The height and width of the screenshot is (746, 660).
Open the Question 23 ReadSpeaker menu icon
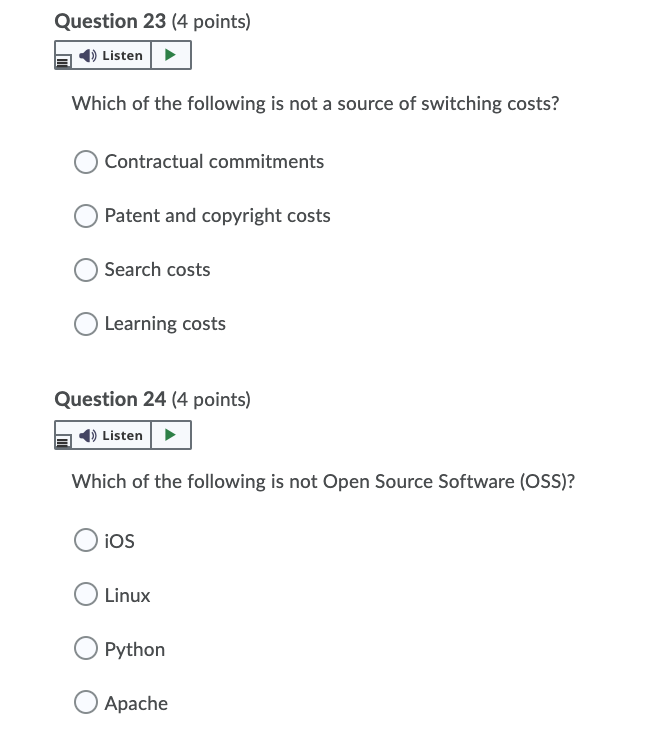63,58
